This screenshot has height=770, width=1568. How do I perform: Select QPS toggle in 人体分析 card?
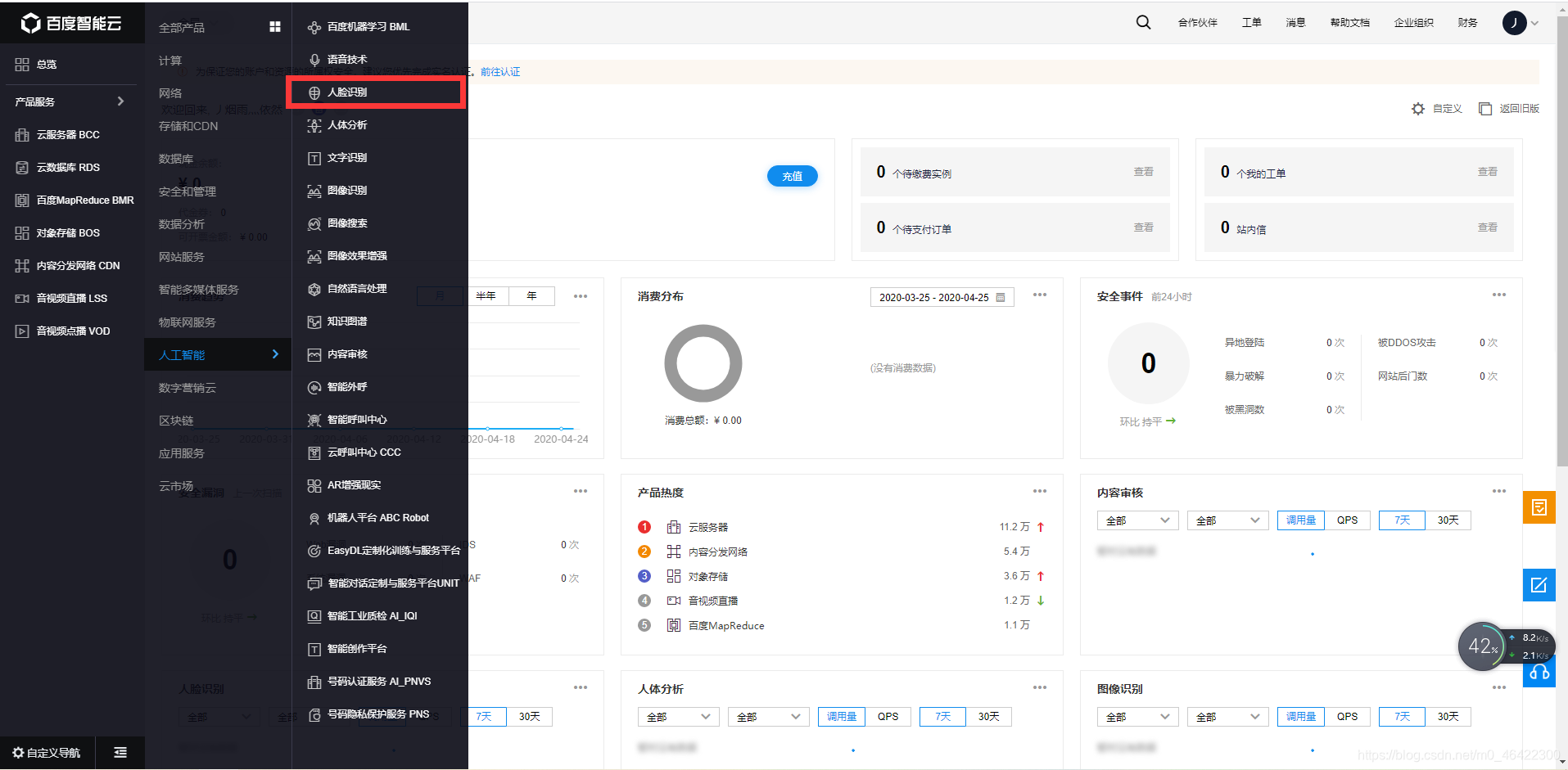(888, 717)
